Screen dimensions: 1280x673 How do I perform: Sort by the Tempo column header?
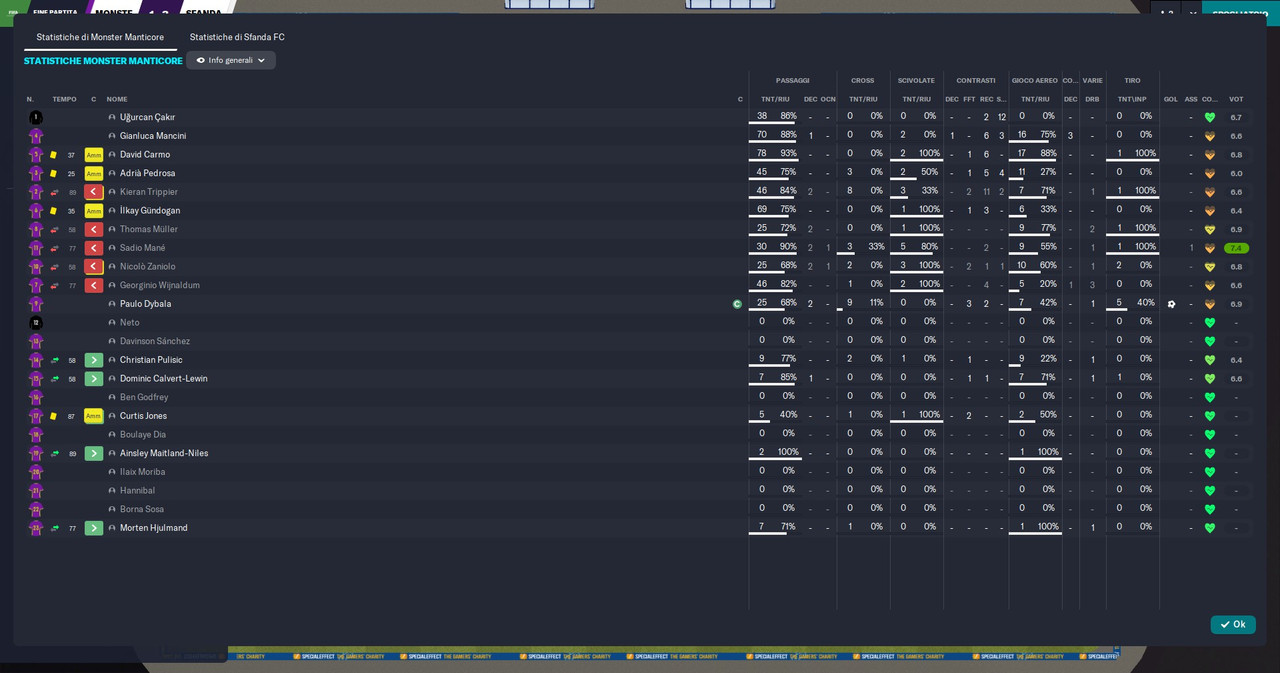64,99
